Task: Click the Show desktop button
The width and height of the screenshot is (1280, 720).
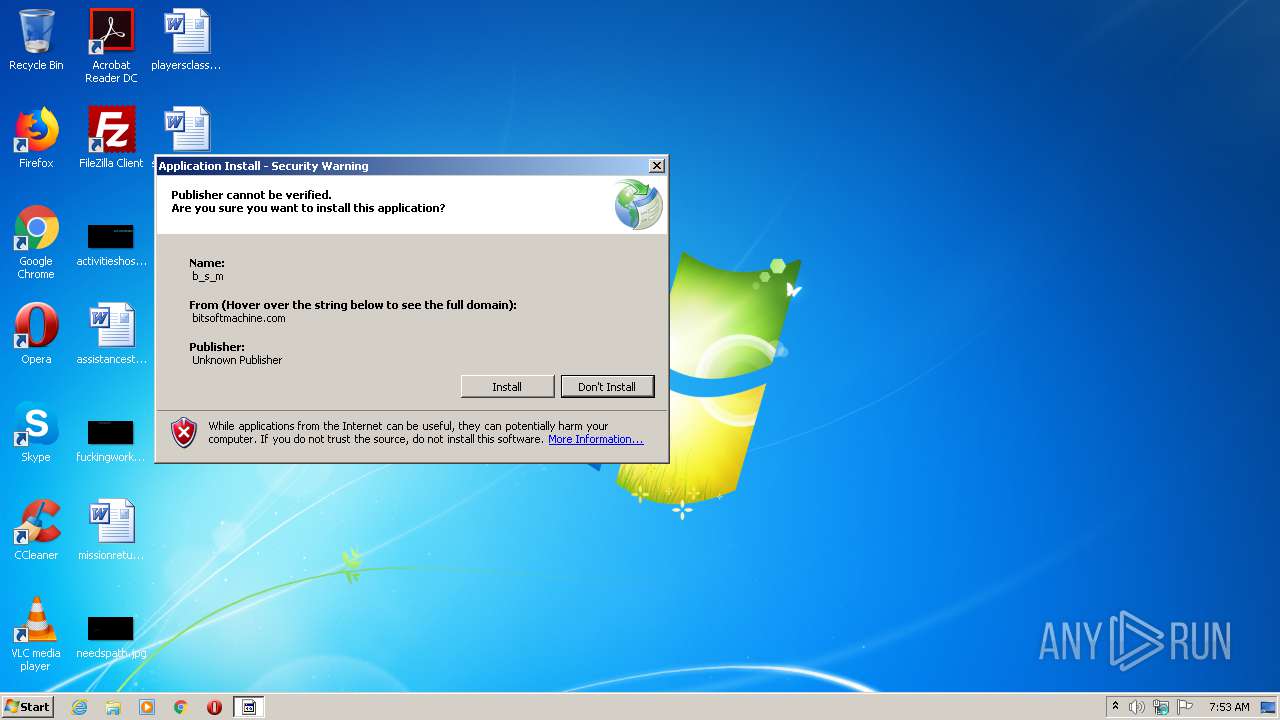Action: [1269, 707]
